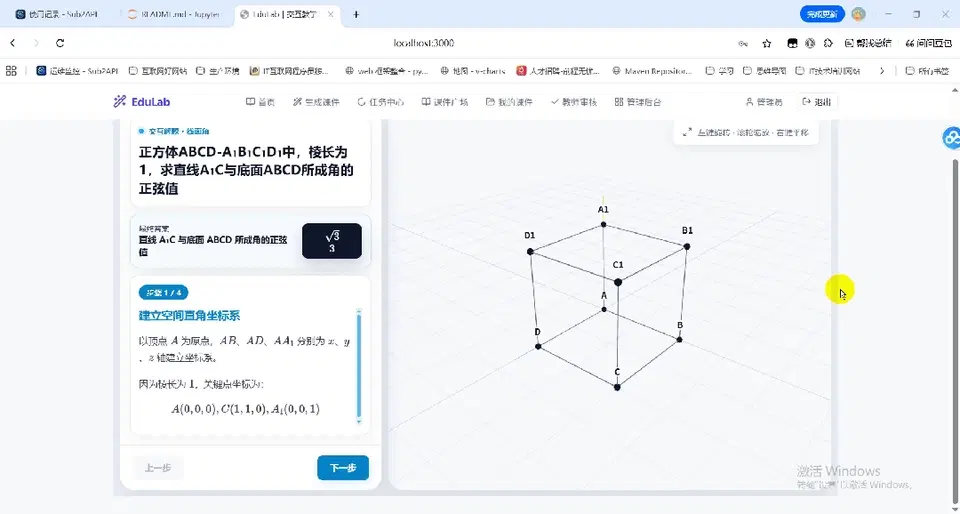The height and width of the screenshot is (514, 960).
Task: Open the web bookmark with globe icon
Action: pyautogui.click(x=386, y=71)
